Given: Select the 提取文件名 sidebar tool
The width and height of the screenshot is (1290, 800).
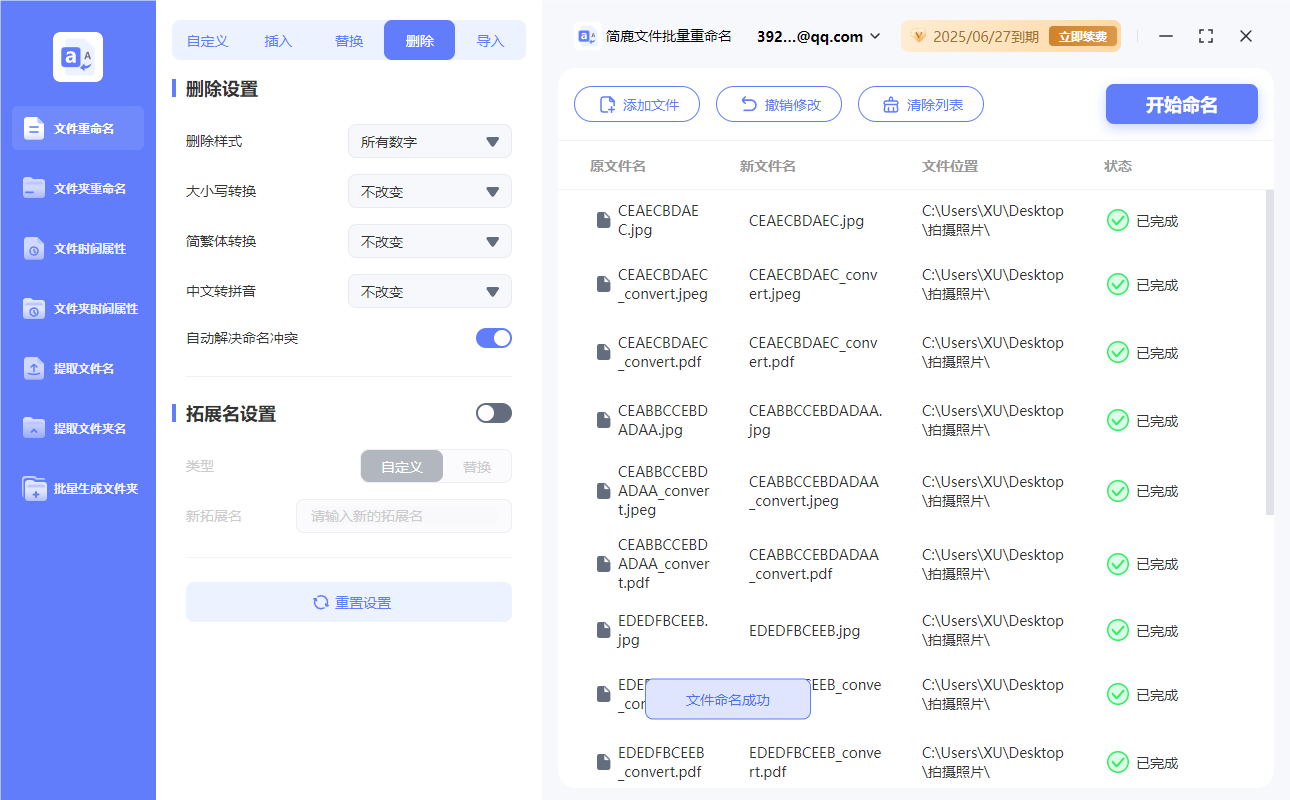Looking at the screenshot, I should click(77, 368).
